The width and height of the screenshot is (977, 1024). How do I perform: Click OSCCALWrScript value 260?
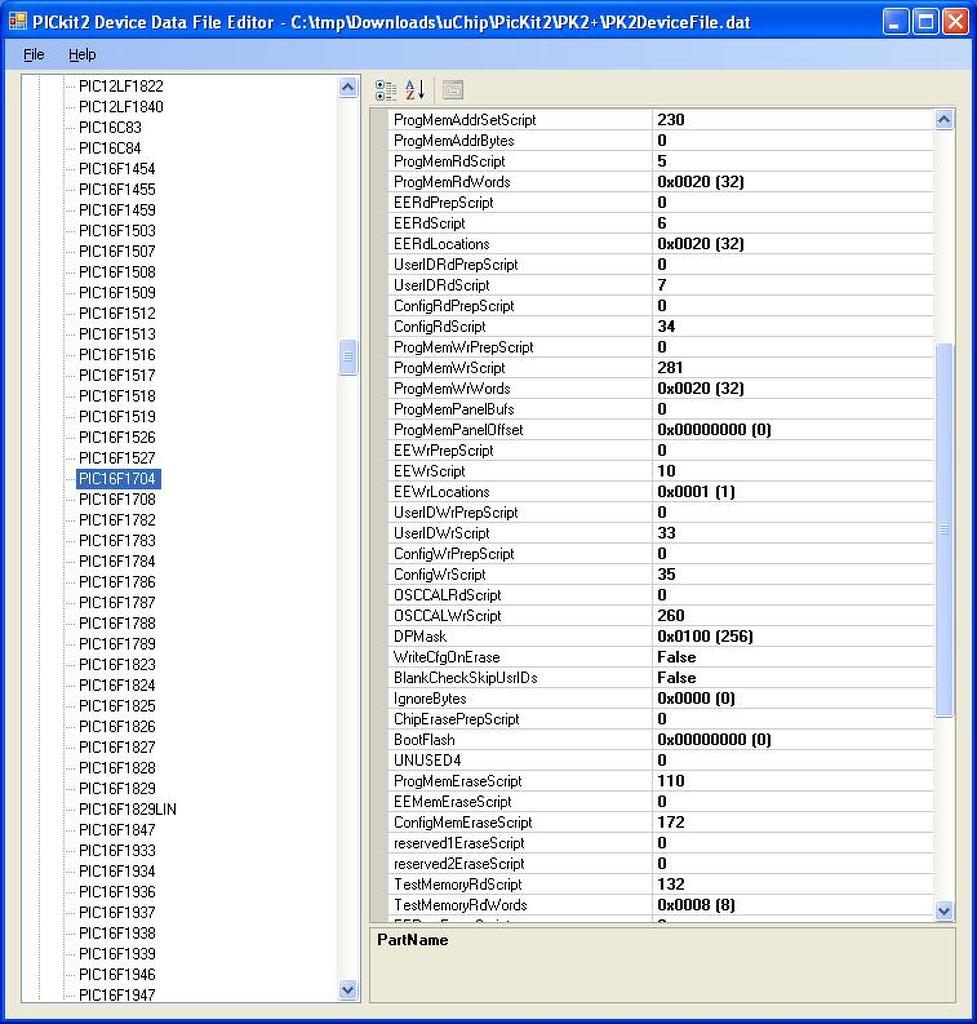tap(671, 615)
